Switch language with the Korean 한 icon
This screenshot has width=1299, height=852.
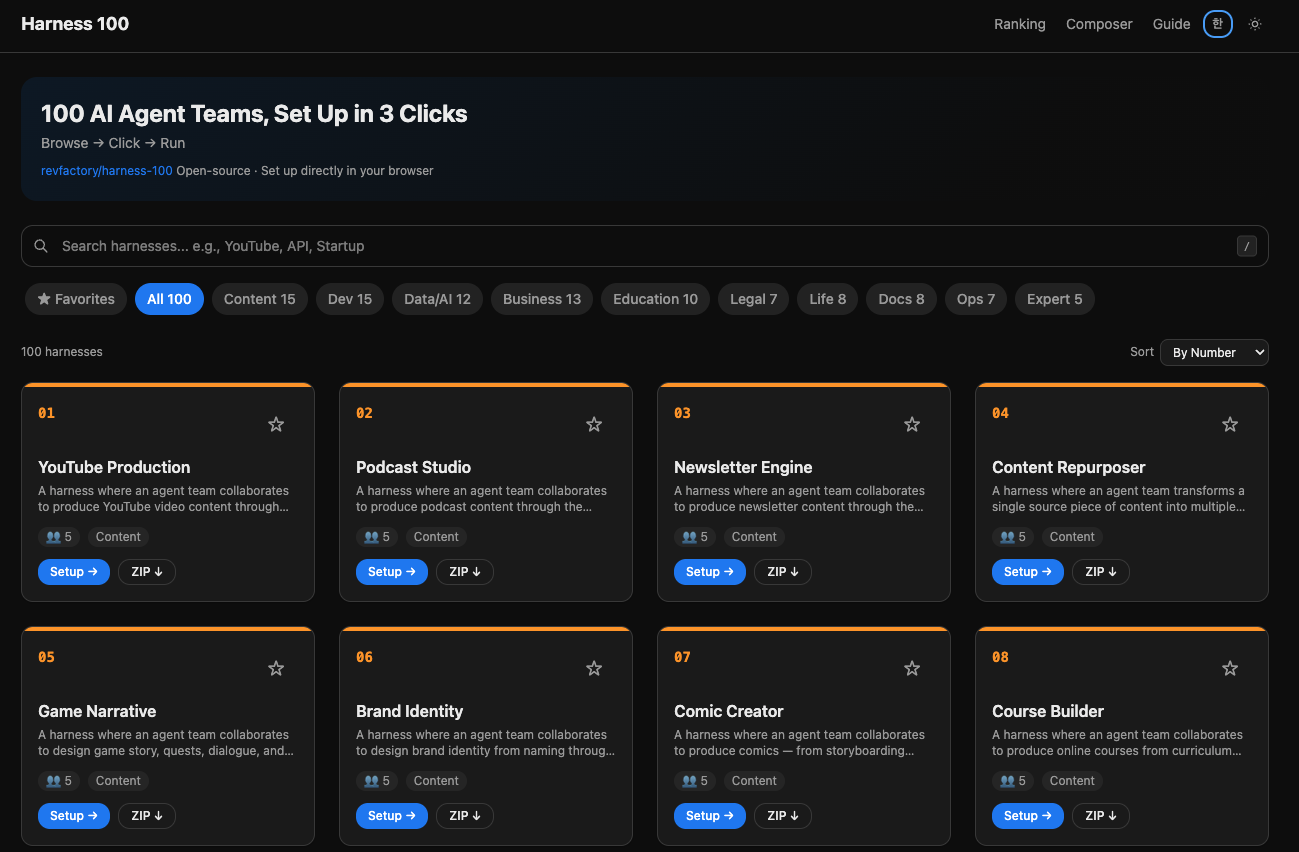click(1217, 24)
